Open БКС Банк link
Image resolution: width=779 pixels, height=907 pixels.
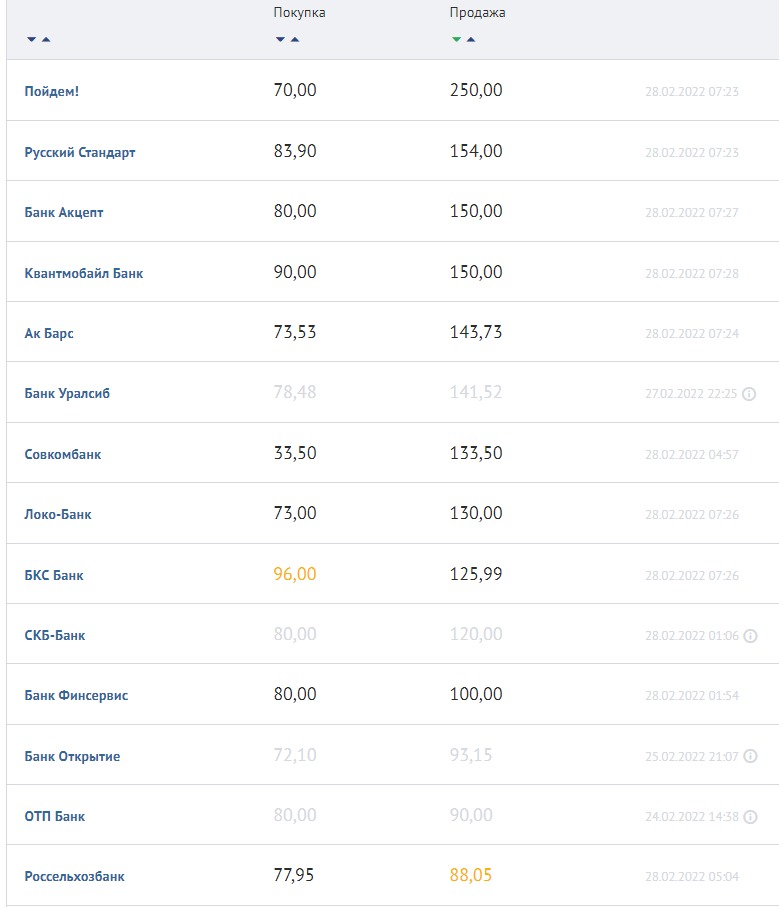point(54,576)
